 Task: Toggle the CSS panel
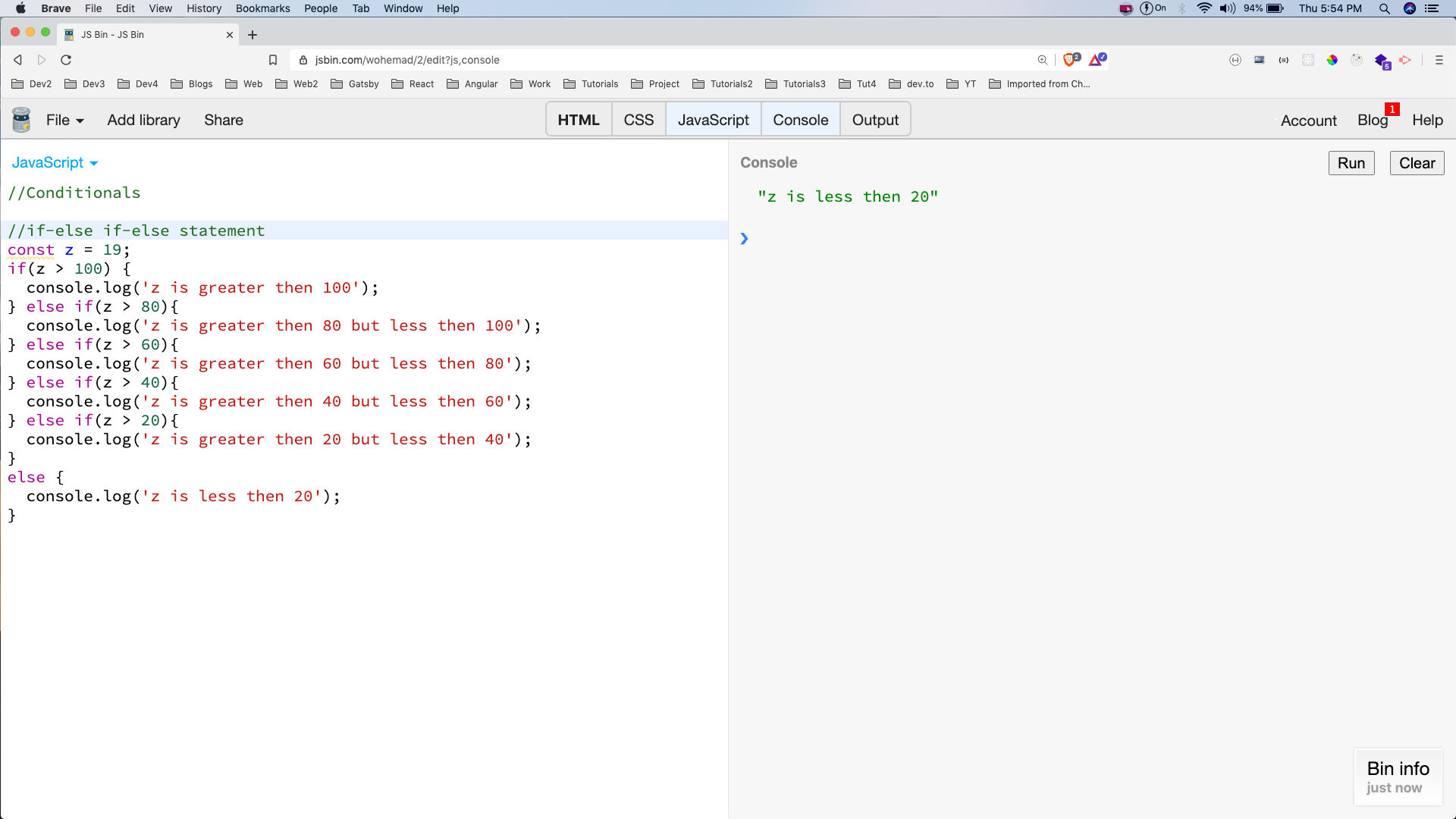[639, 120]
